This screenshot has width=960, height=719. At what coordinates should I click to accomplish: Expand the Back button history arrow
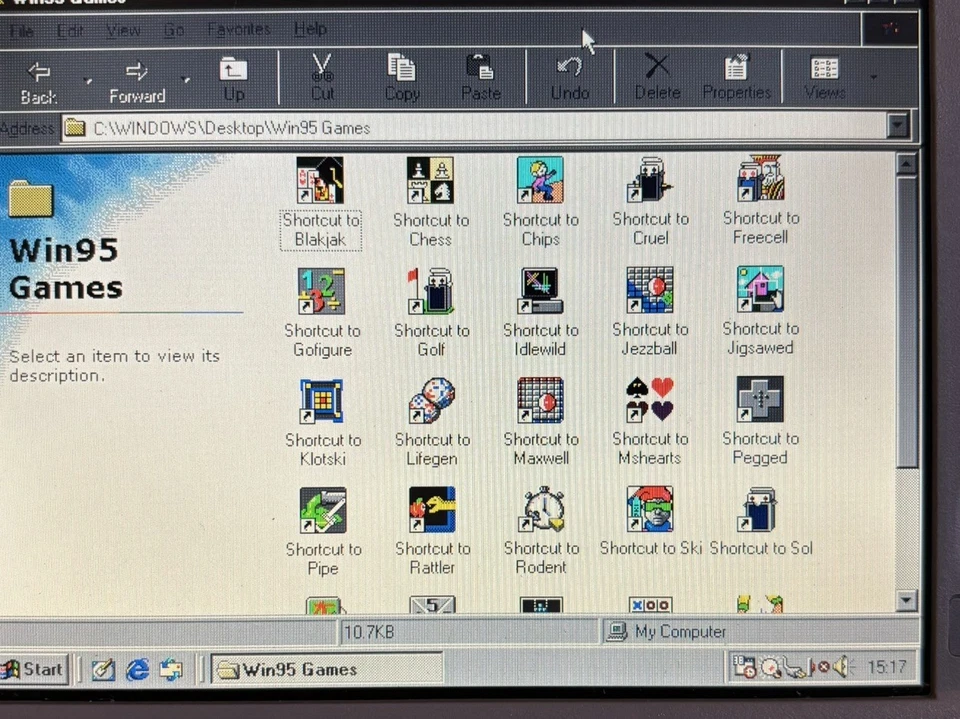[x=86, y=80]
